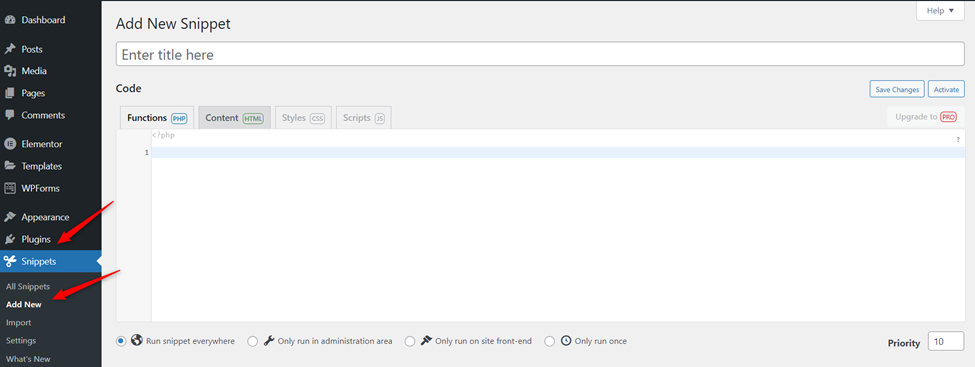Click the Snippets scissors icon
975x367 pixels.
click(10, 261)
